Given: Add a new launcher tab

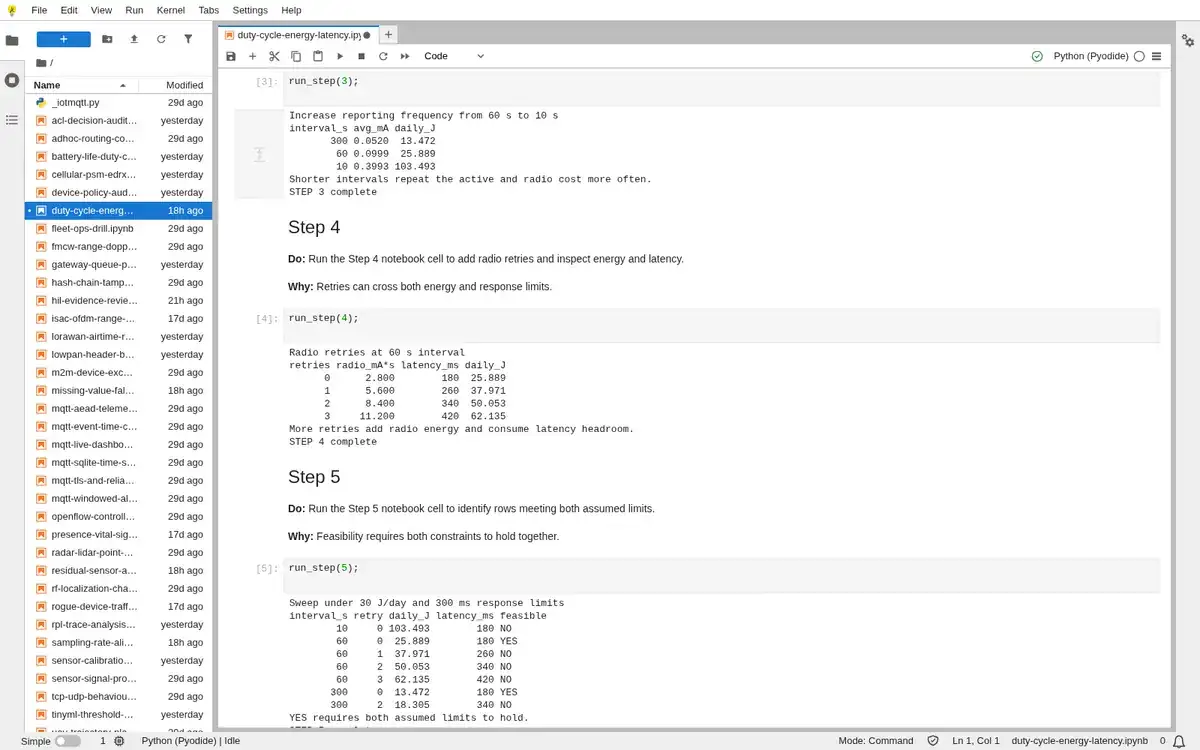Looking at the screenshot, I should (388, 34).
